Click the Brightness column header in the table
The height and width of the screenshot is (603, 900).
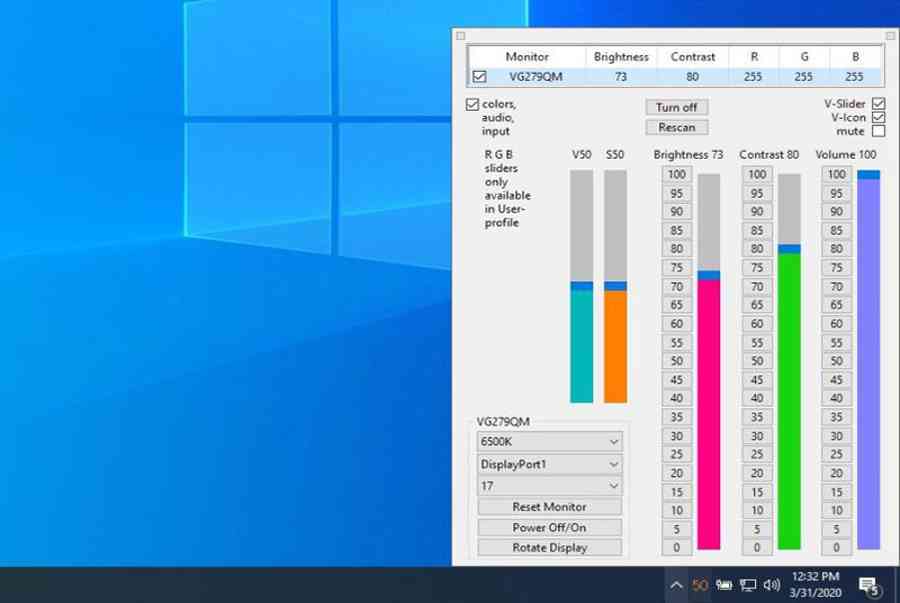[x=621, y=57]
